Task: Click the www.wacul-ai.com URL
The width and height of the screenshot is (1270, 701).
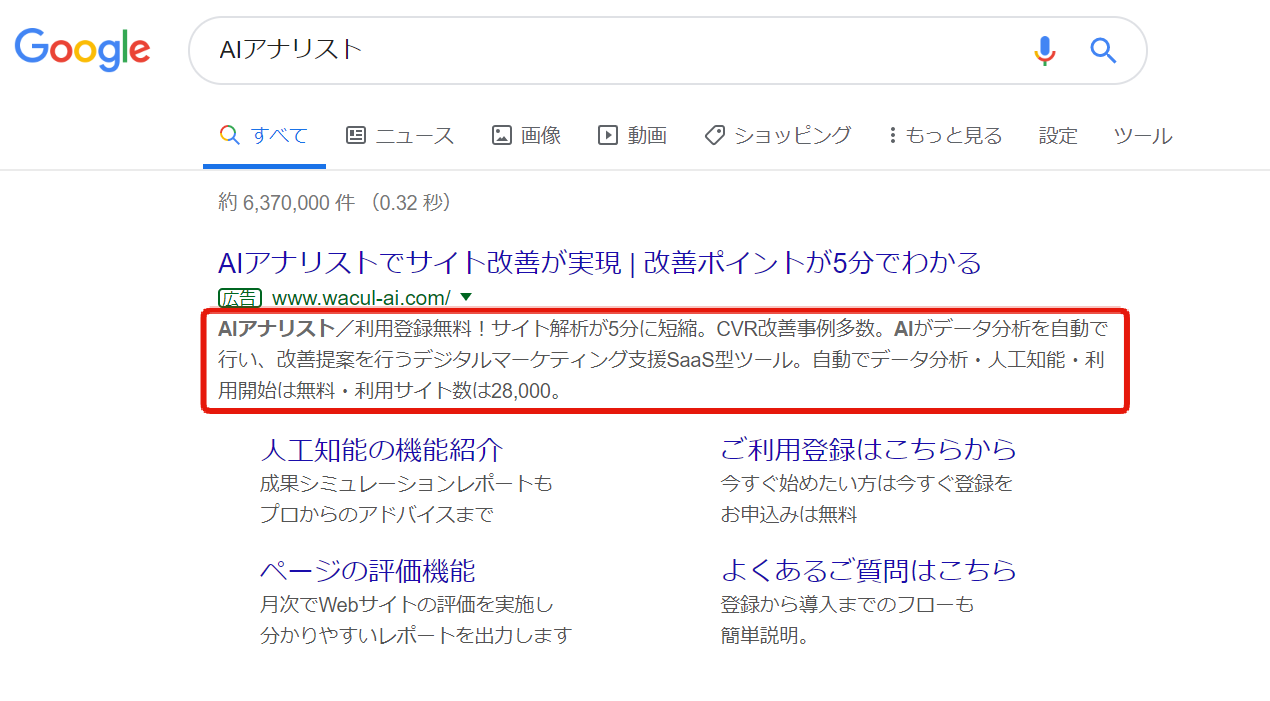Action: click(361, 297)
